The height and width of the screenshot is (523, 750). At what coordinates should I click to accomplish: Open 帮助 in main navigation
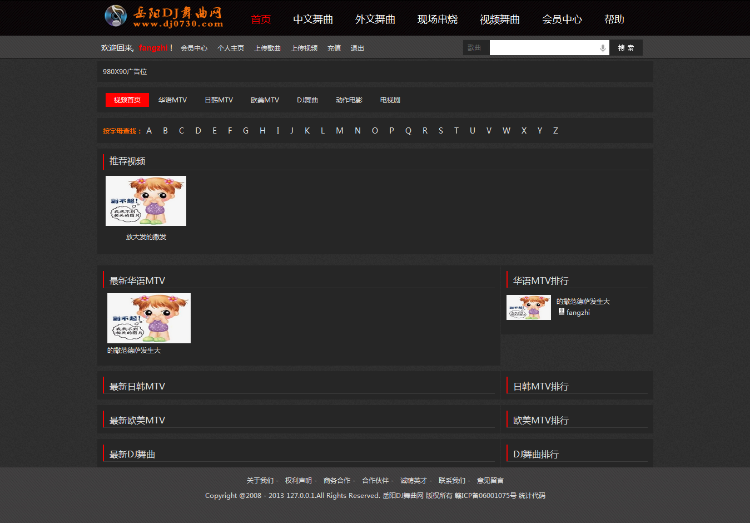pyautogui.click(x=614, y=20)
